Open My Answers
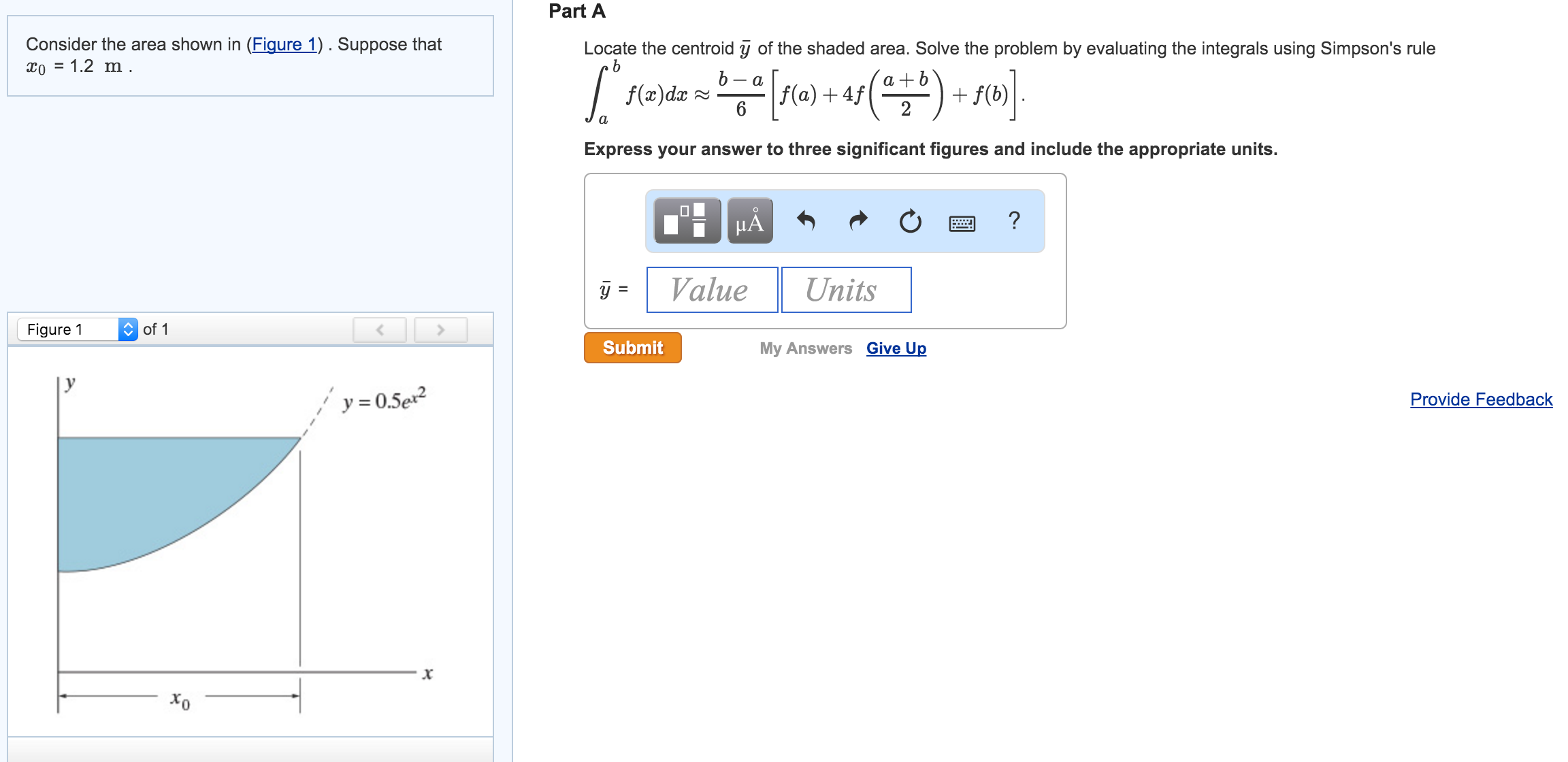Image resolution: width=1568 pixels, height=762 pixels. tap(806, 348)
